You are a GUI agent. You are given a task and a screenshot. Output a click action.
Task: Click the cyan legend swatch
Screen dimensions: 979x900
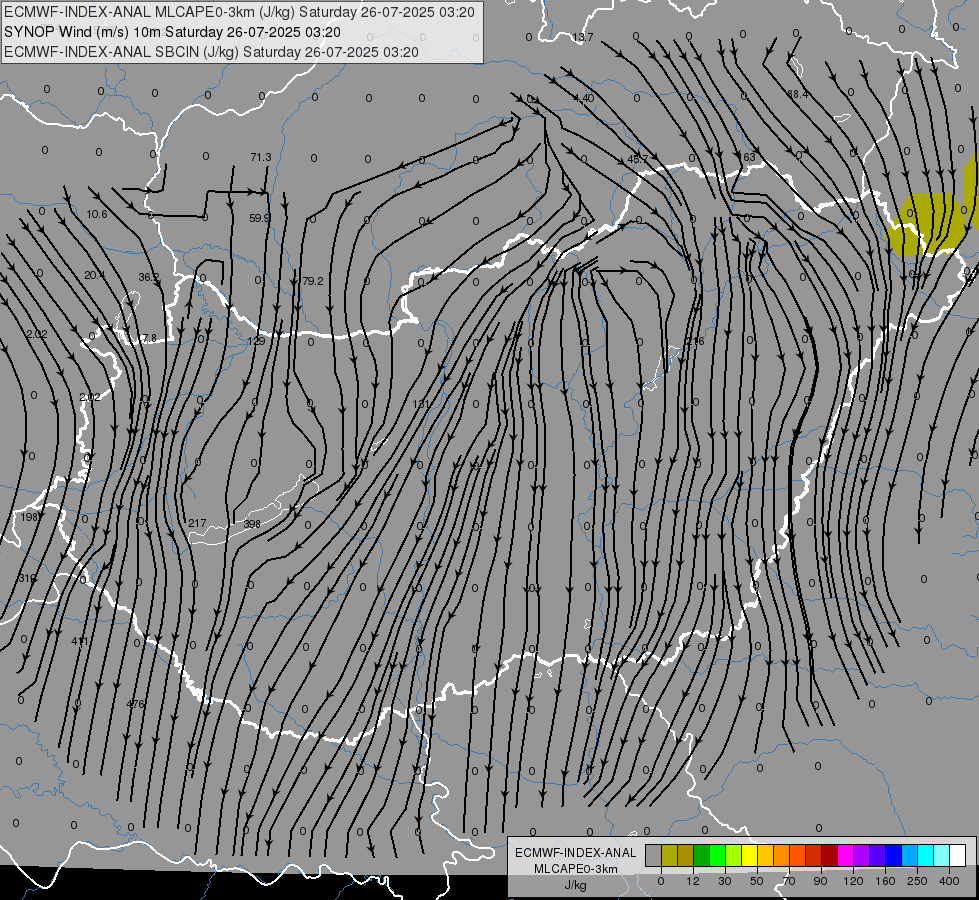(x=926, y=855)
